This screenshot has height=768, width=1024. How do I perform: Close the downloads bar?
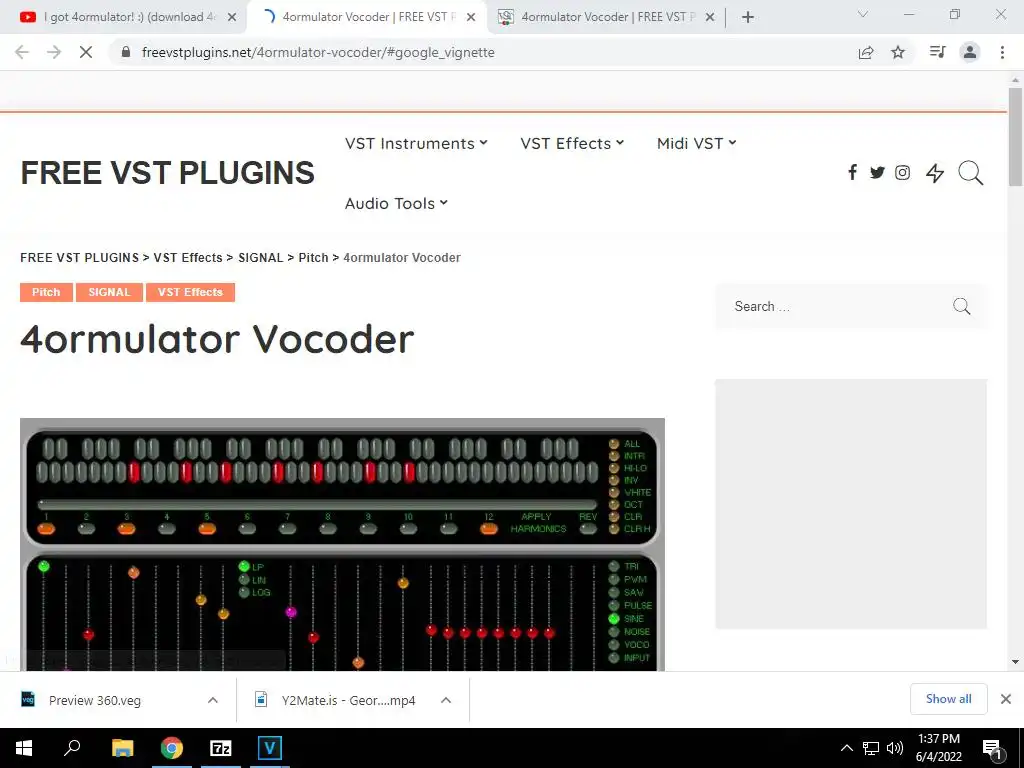(1006, 699)
